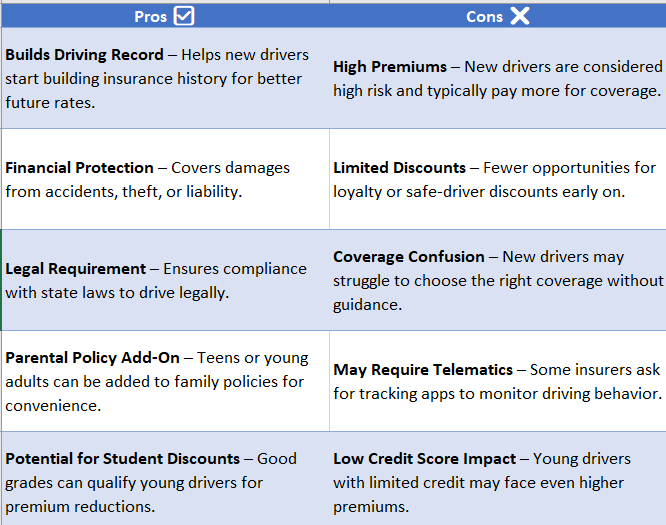Select the Legal Requirement cell
666x525 pixels.
pyautogui.click(x=165, y=280)
